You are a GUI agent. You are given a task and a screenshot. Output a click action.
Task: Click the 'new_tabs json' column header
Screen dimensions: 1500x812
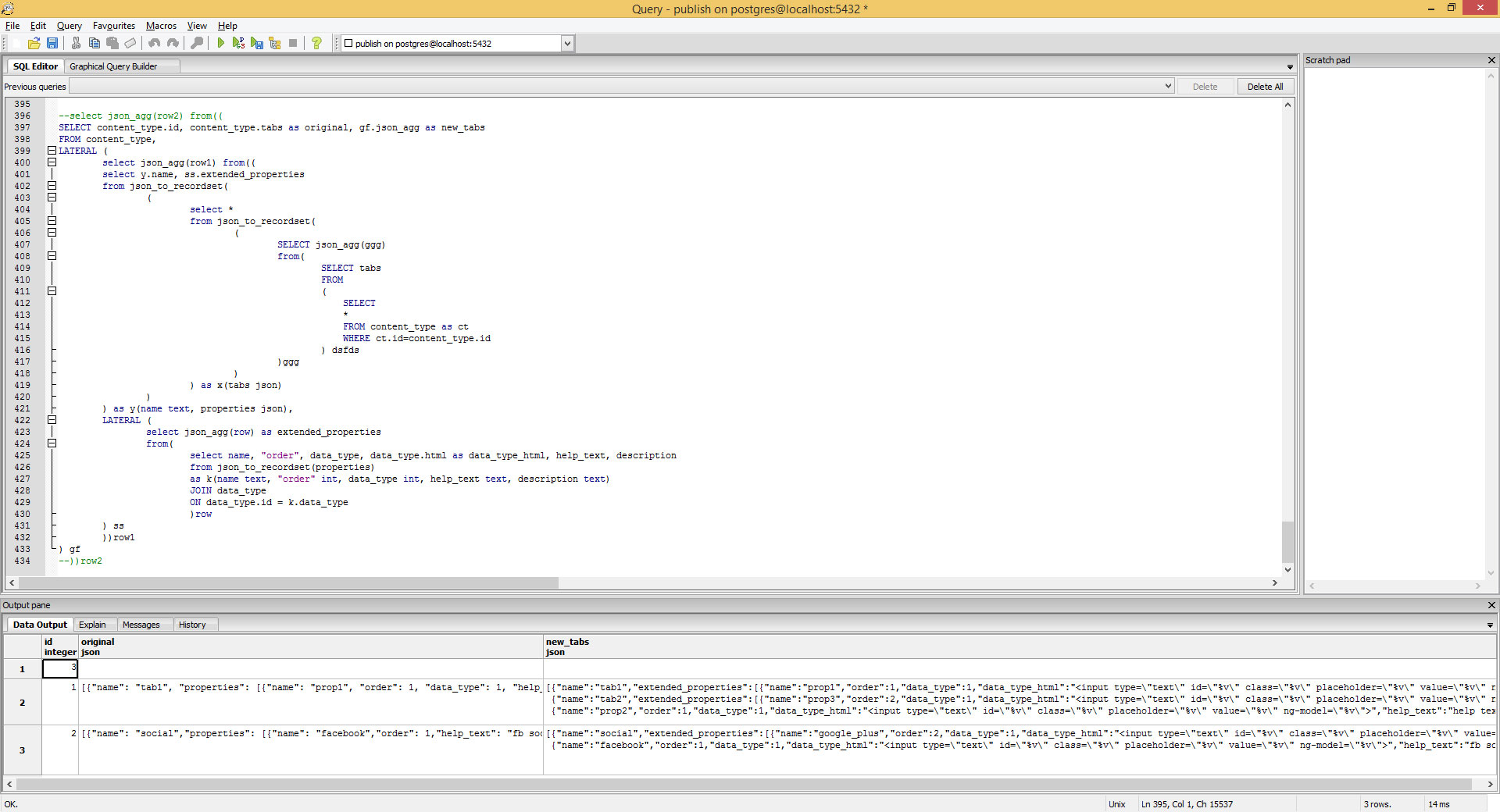tap(1020, 646)
